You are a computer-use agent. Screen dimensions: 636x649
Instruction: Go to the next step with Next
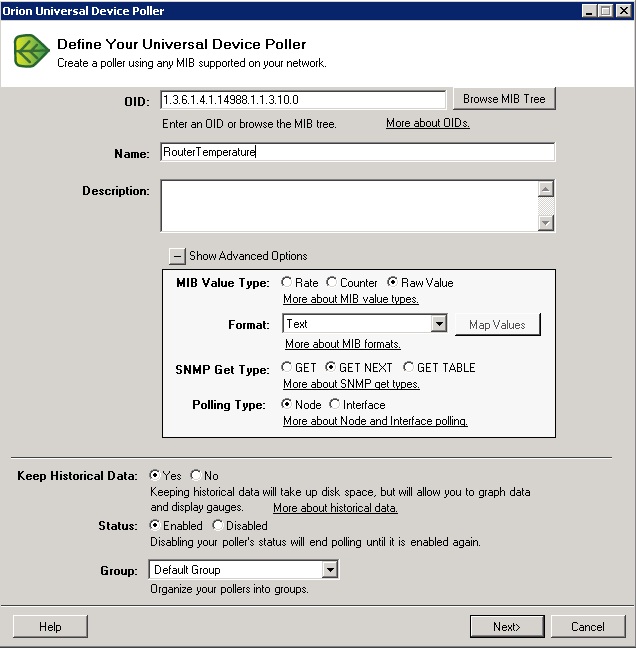point(507,627)
